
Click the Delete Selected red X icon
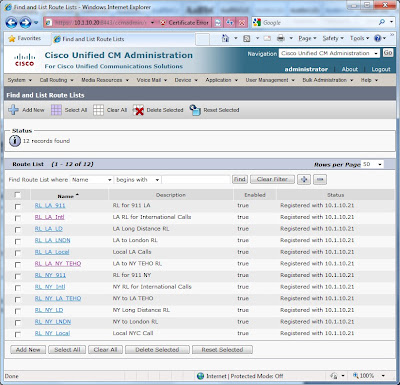point(138,110)
